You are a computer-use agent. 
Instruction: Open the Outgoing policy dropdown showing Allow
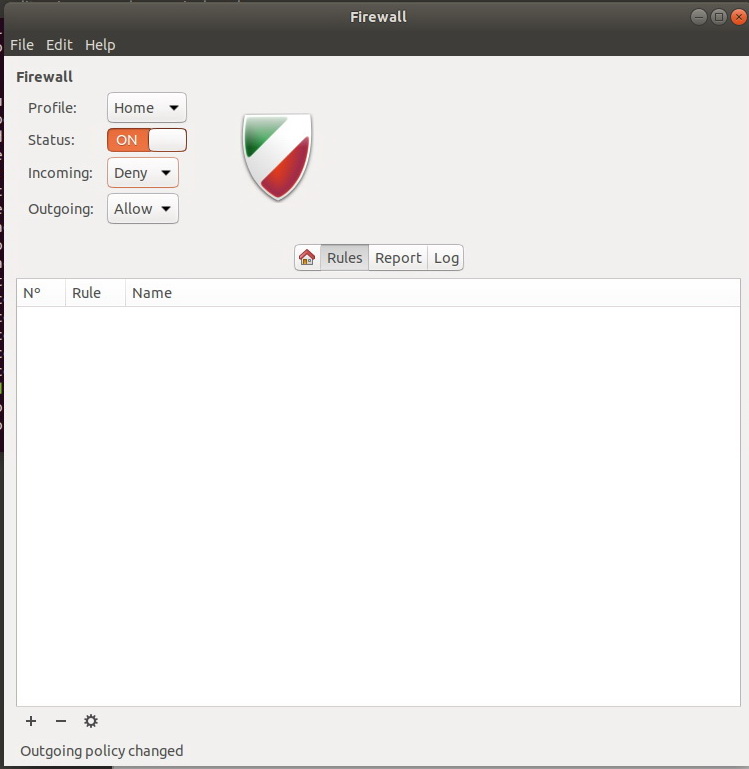point(143,209)
